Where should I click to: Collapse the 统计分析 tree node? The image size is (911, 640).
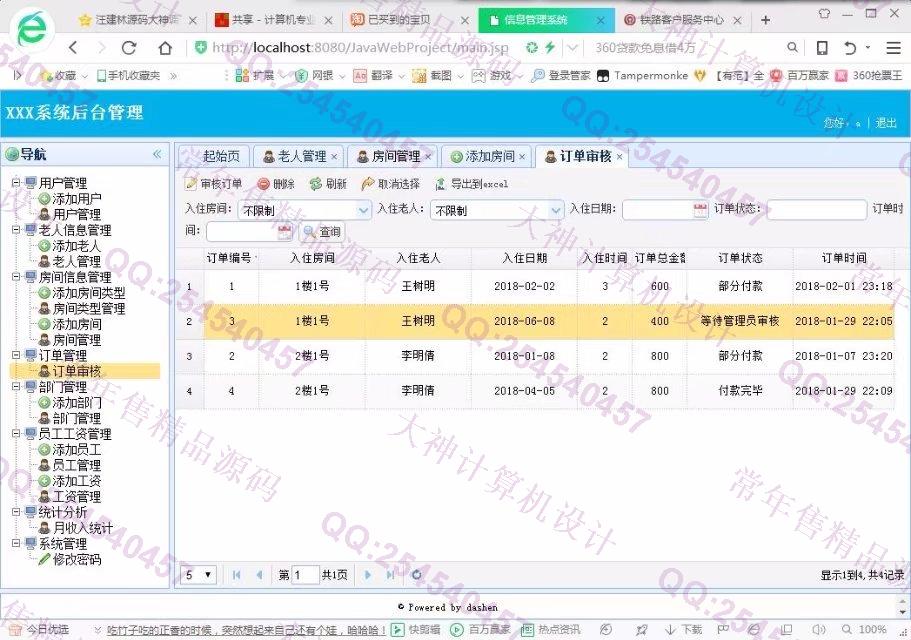click(16, 512)
